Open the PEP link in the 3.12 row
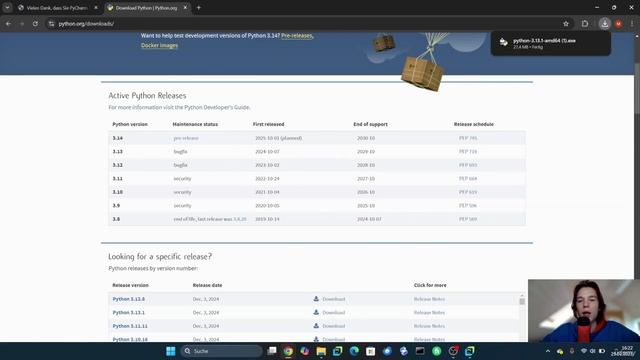 [x=468, y=165]
